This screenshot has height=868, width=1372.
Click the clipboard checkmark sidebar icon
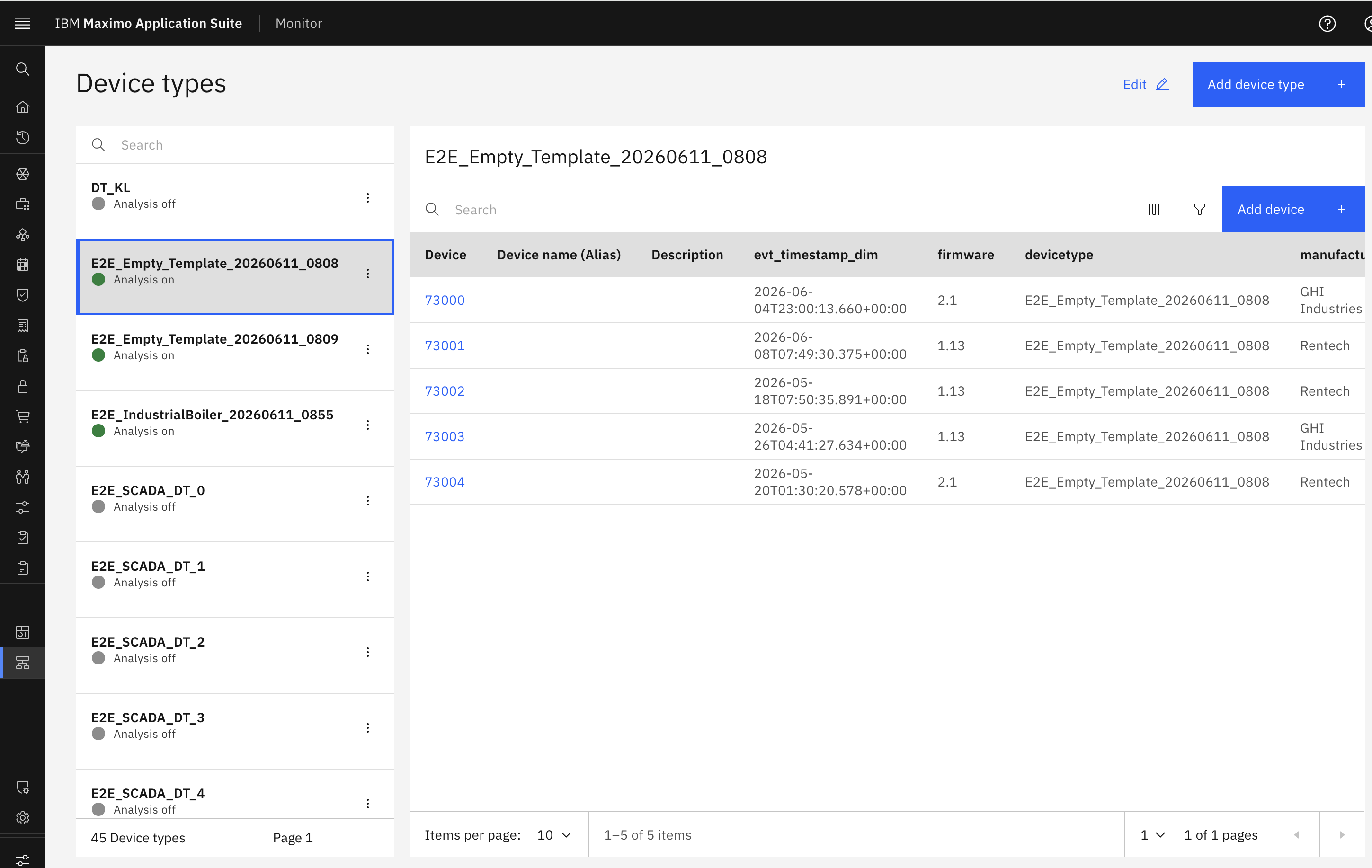(23, 538)
